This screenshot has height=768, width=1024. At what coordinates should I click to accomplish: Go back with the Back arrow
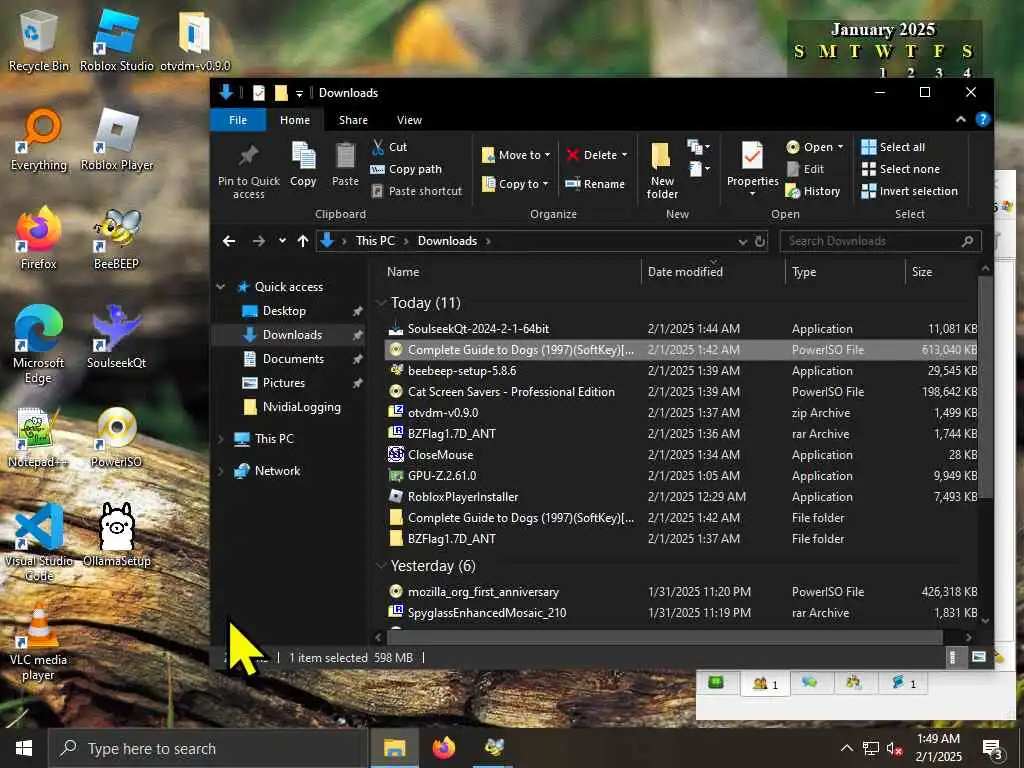pyautogui.click(x=229, y=241)
